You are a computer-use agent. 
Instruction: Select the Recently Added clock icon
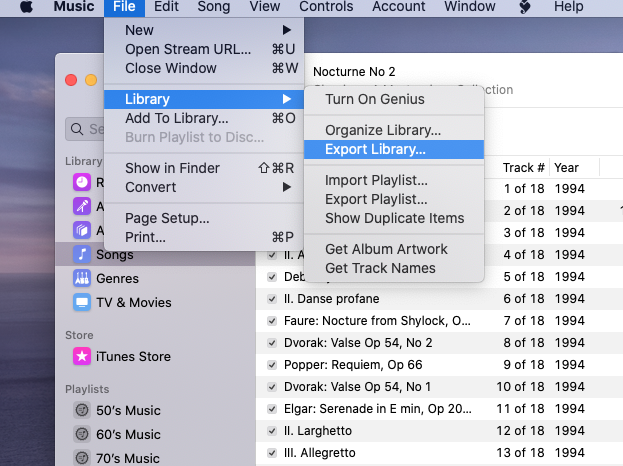tap(82, 182)
